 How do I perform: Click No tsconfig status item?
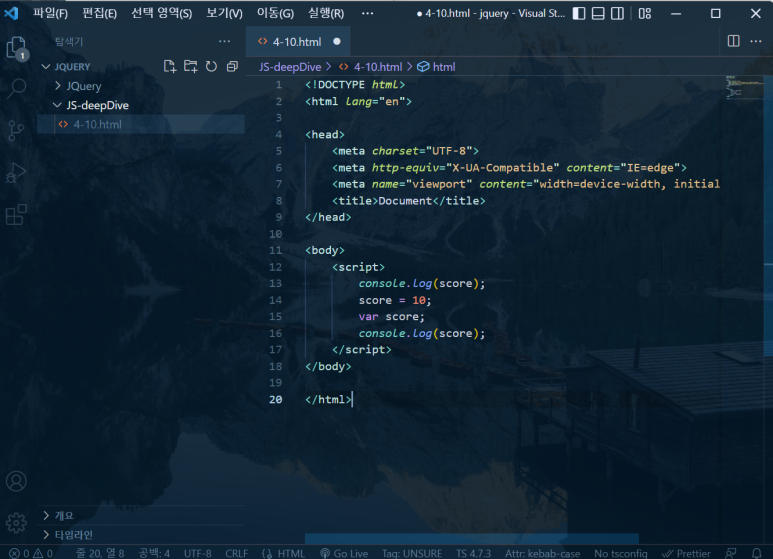[621, 554]
